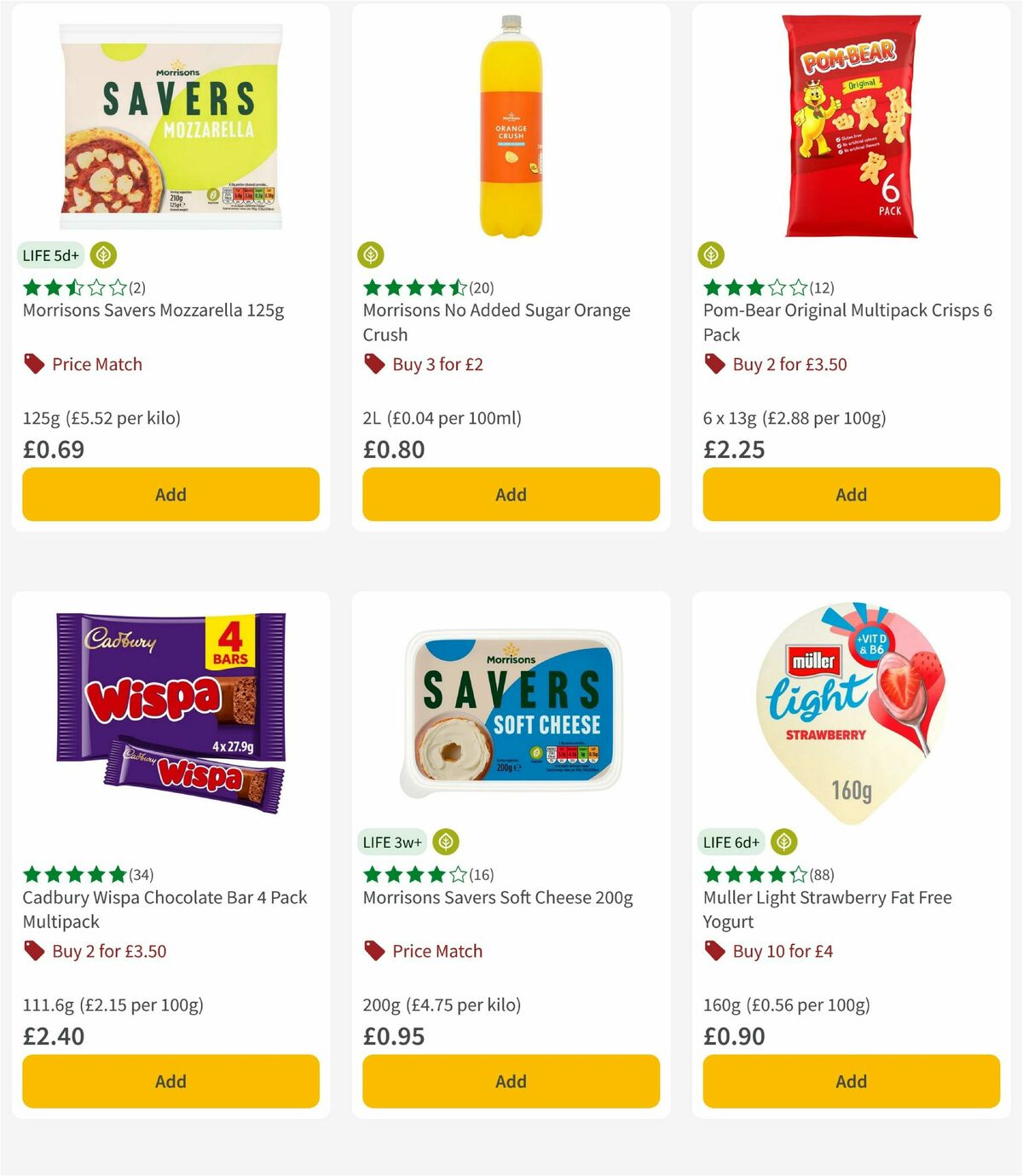Screen dimensions: 1023x1176
Task: Open the Morrisons Savers Mozzarella product page
Action: [x=153, y=311]
